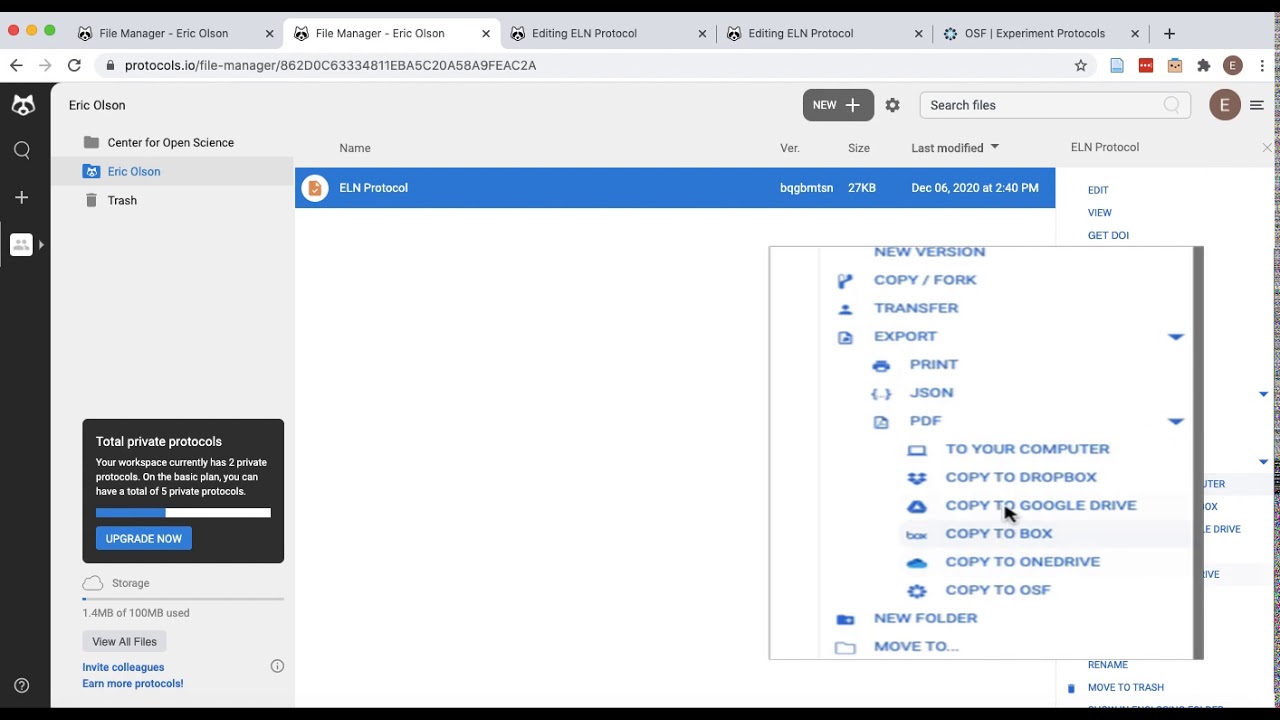The width and height of the screenshot is (1280, 720).
Task: Close the OSF | Experiment Protocols tab
Action: (1135, 33)
